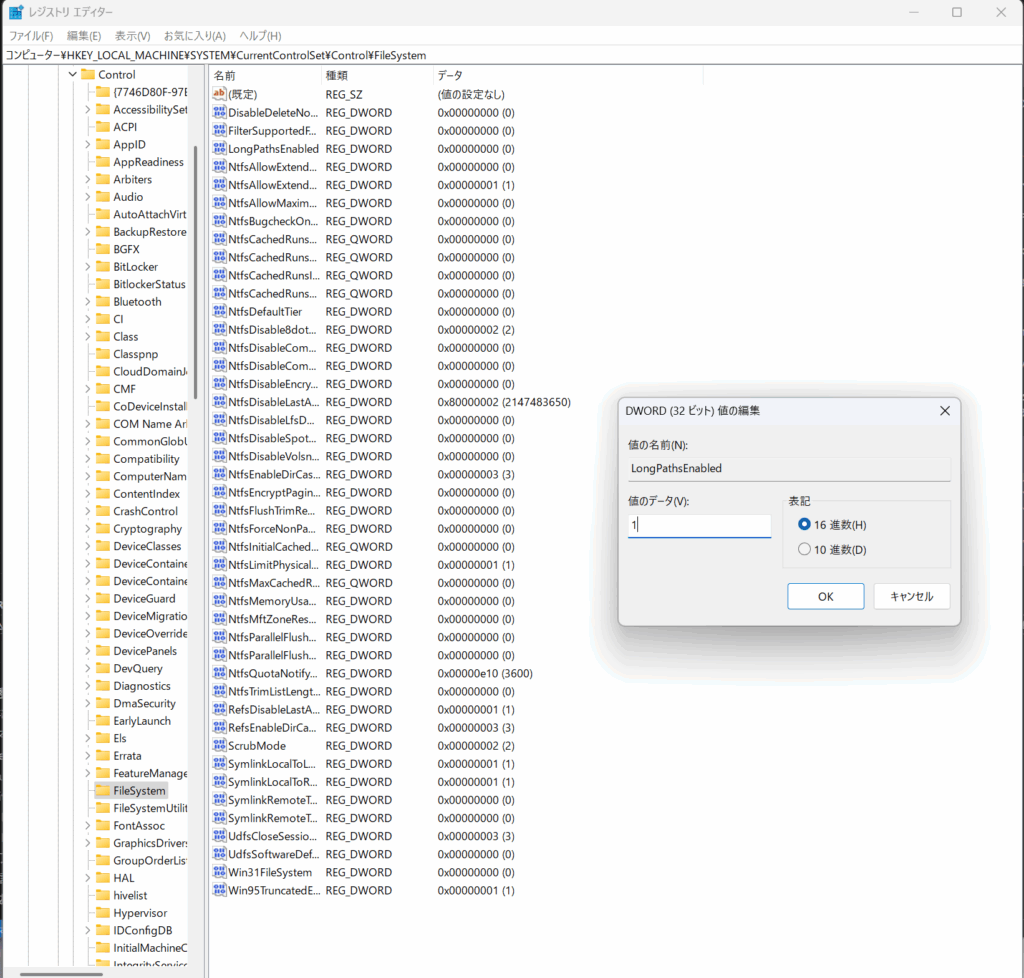Click the Registry Editor app icon in title bar
Screen dimensions: 1024x978
(16, 12)
